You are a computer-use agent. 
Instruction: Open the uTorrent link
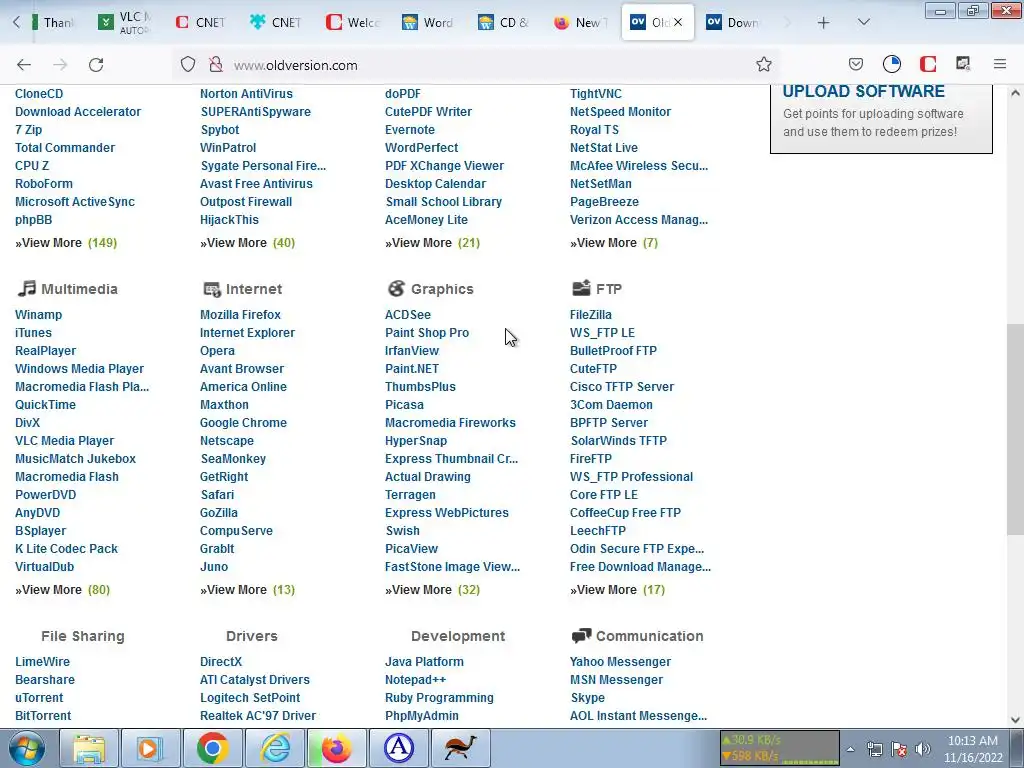pyautogui.click(x=39, y=697)
